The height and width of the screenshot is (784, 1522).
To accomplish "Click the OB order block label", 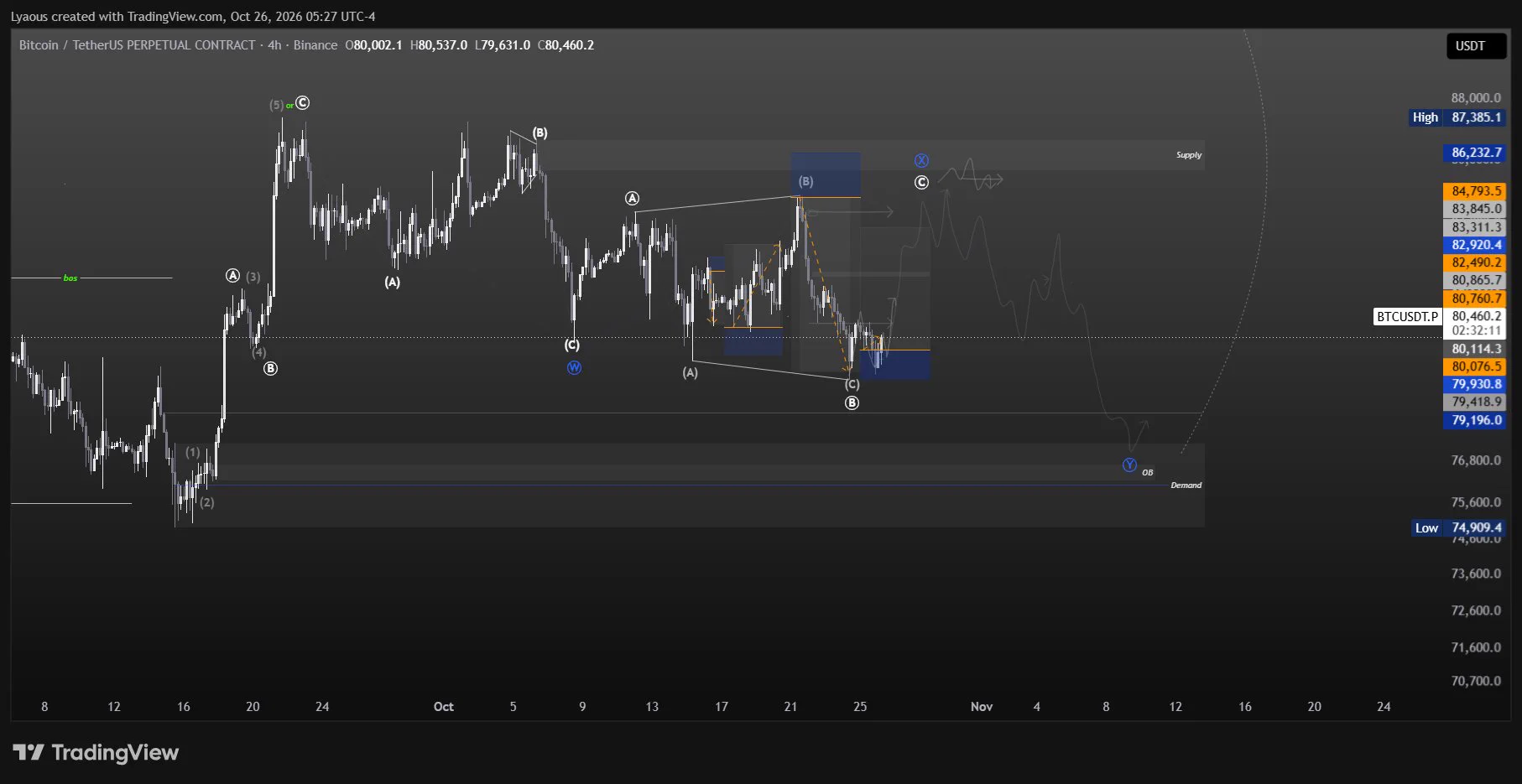I will click(x=1147, y=473).
